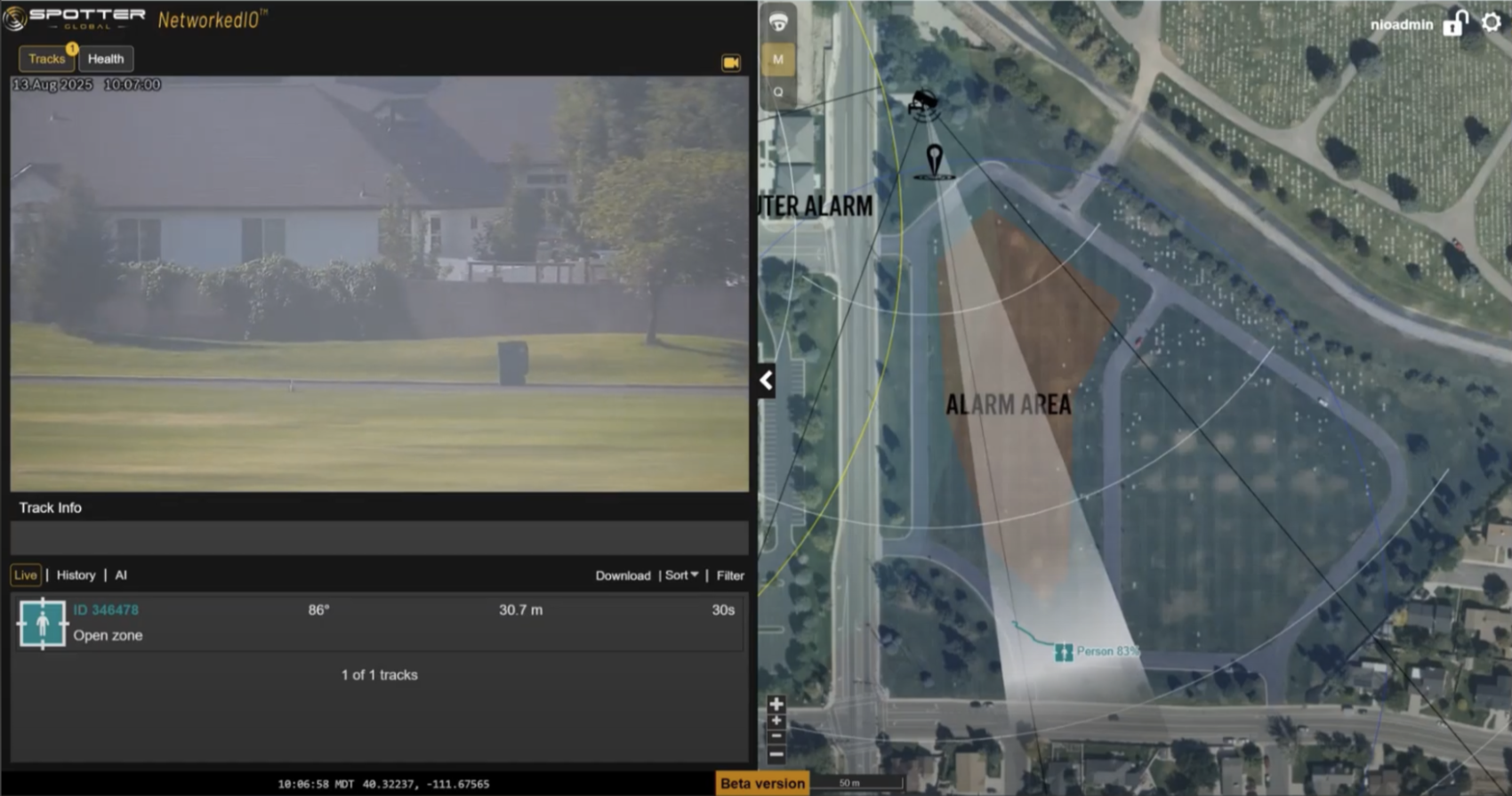This screenshot has height=796, width=1512.
Task: Click the large zoom in plus button
Action: [776, 704]
